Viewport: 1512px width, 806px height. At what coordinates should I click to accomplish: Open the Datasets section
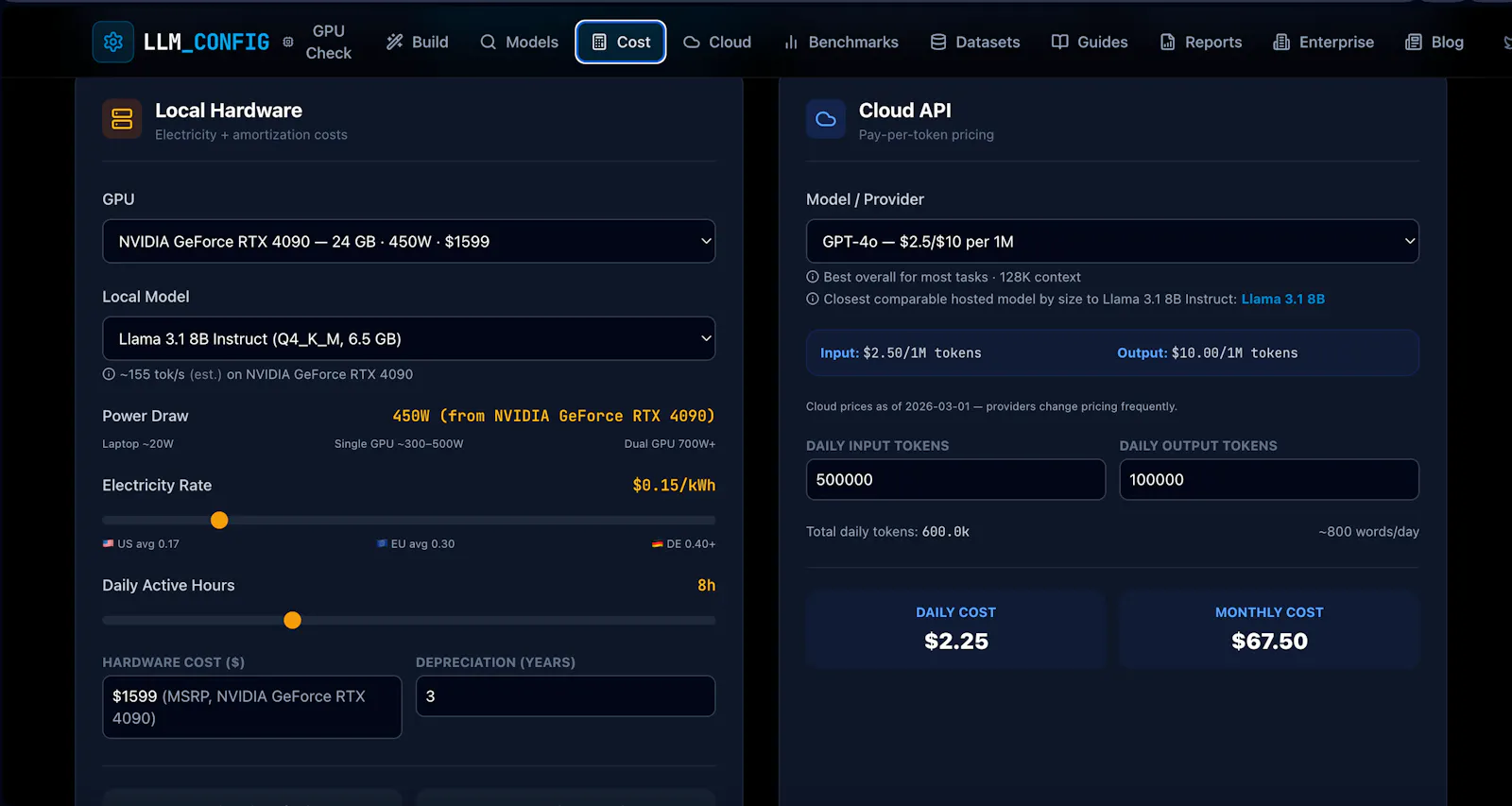[x=974, y=42]
